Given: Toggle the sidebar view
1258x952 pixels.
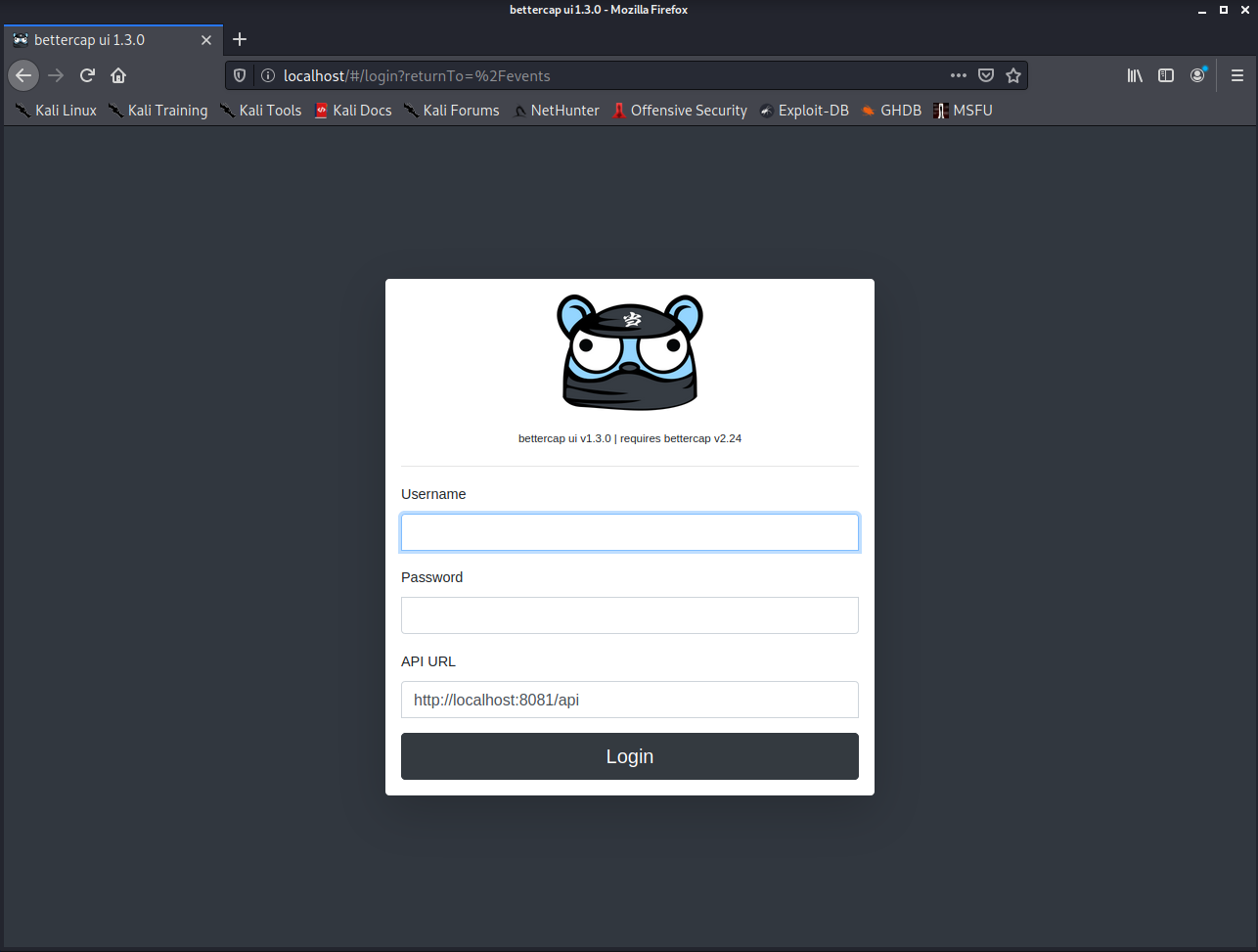Looking at the screenshot, I should 1166,75.
